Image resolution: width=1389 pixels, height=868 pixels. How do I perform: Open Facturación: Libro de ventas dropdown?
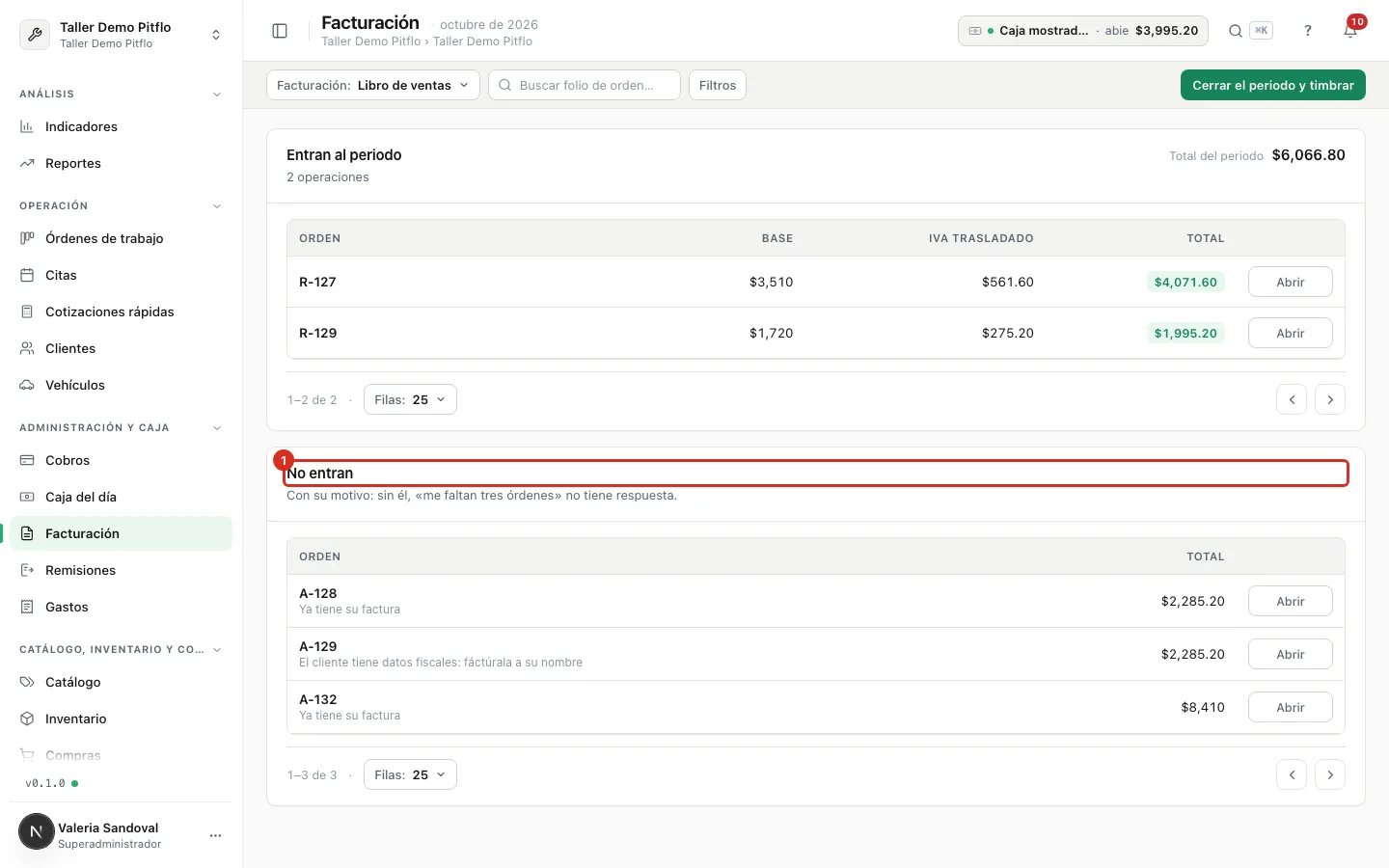click(373, 85)
